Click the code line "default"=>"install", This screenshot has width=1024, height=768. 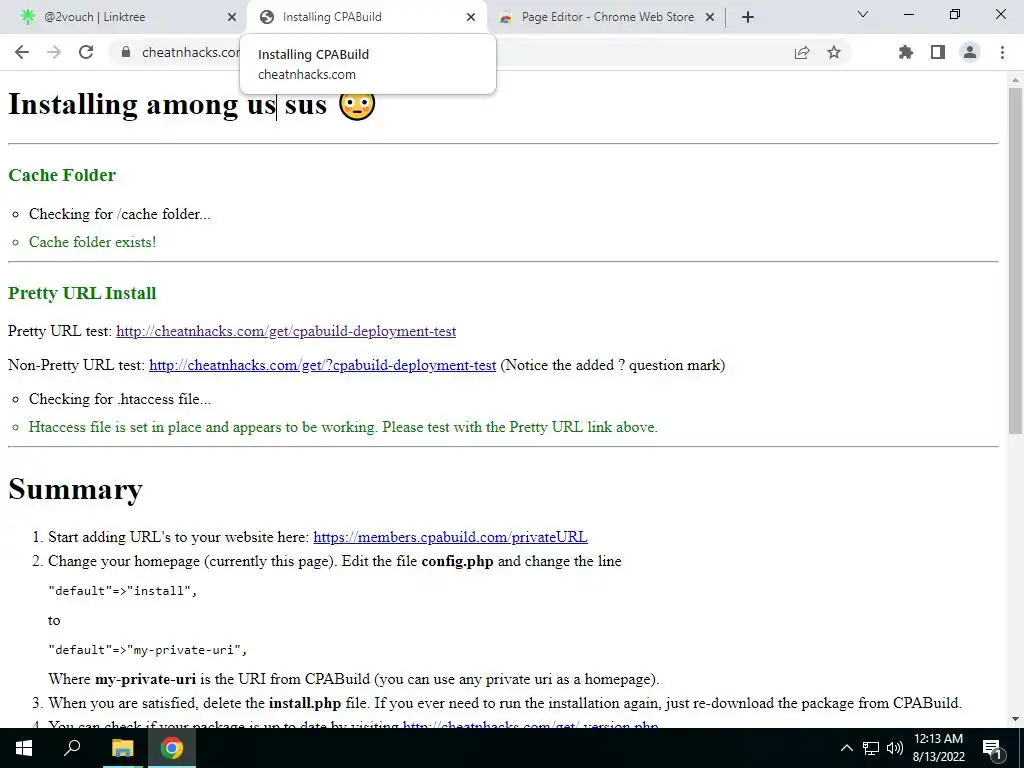123,591
